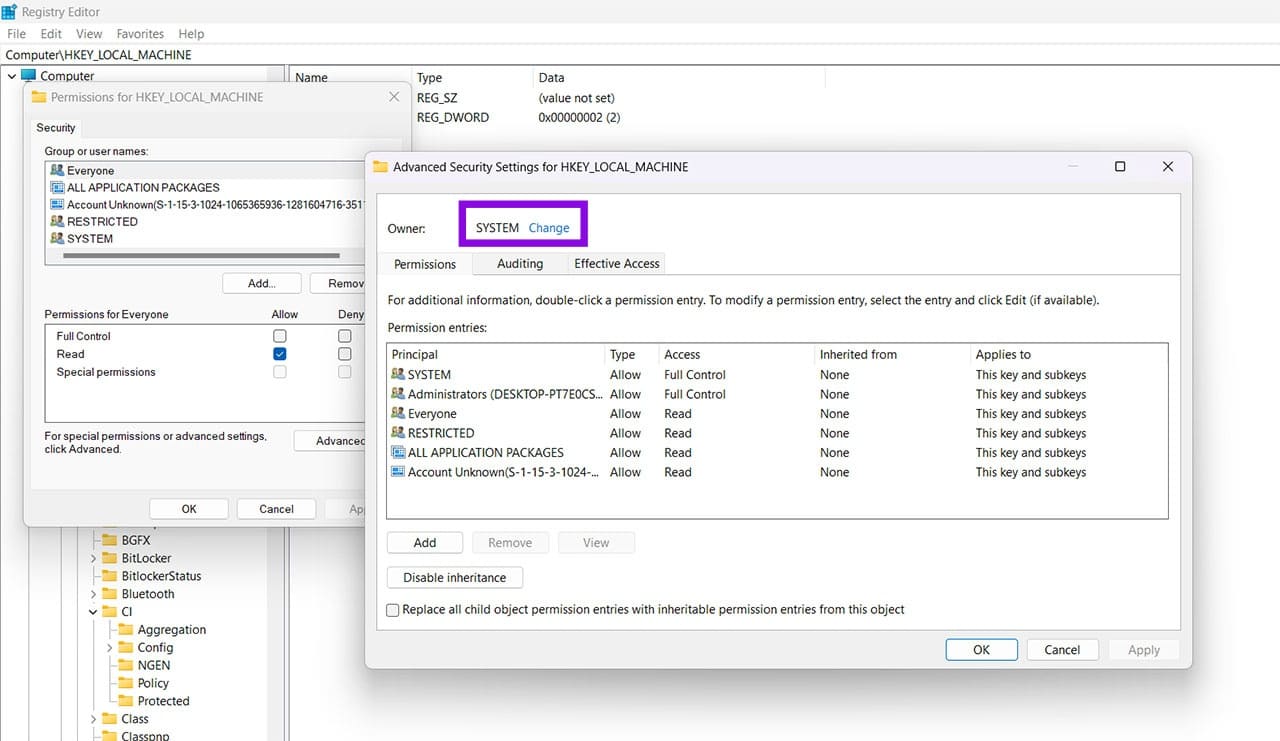Click SYSTEM group icon in Permissions dialog list
1280x741 pixels.
(x=57, y=238)
